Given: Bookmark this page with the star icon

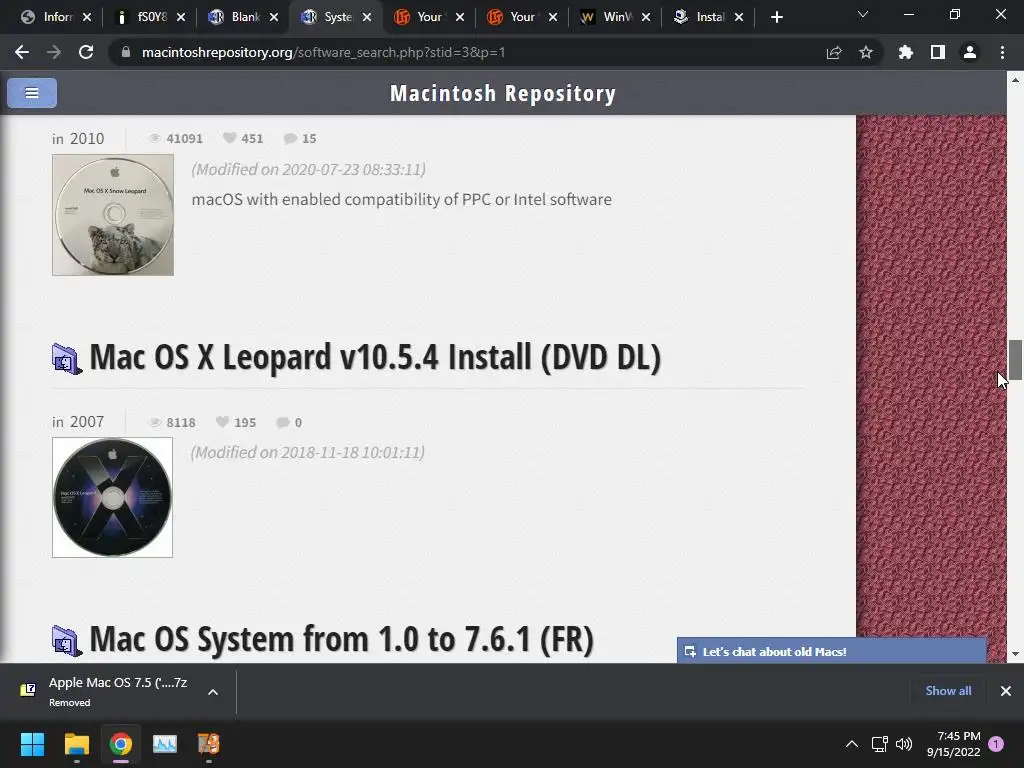Looking at the screenshot, I should coord(866,52).
